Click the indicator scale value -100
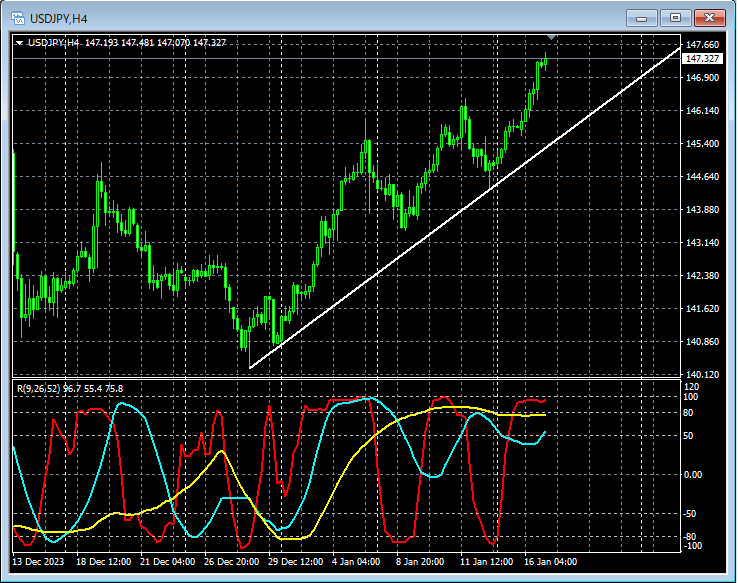Image resolution: width=738 pixels, height=583 pixels. pos(693,546)
